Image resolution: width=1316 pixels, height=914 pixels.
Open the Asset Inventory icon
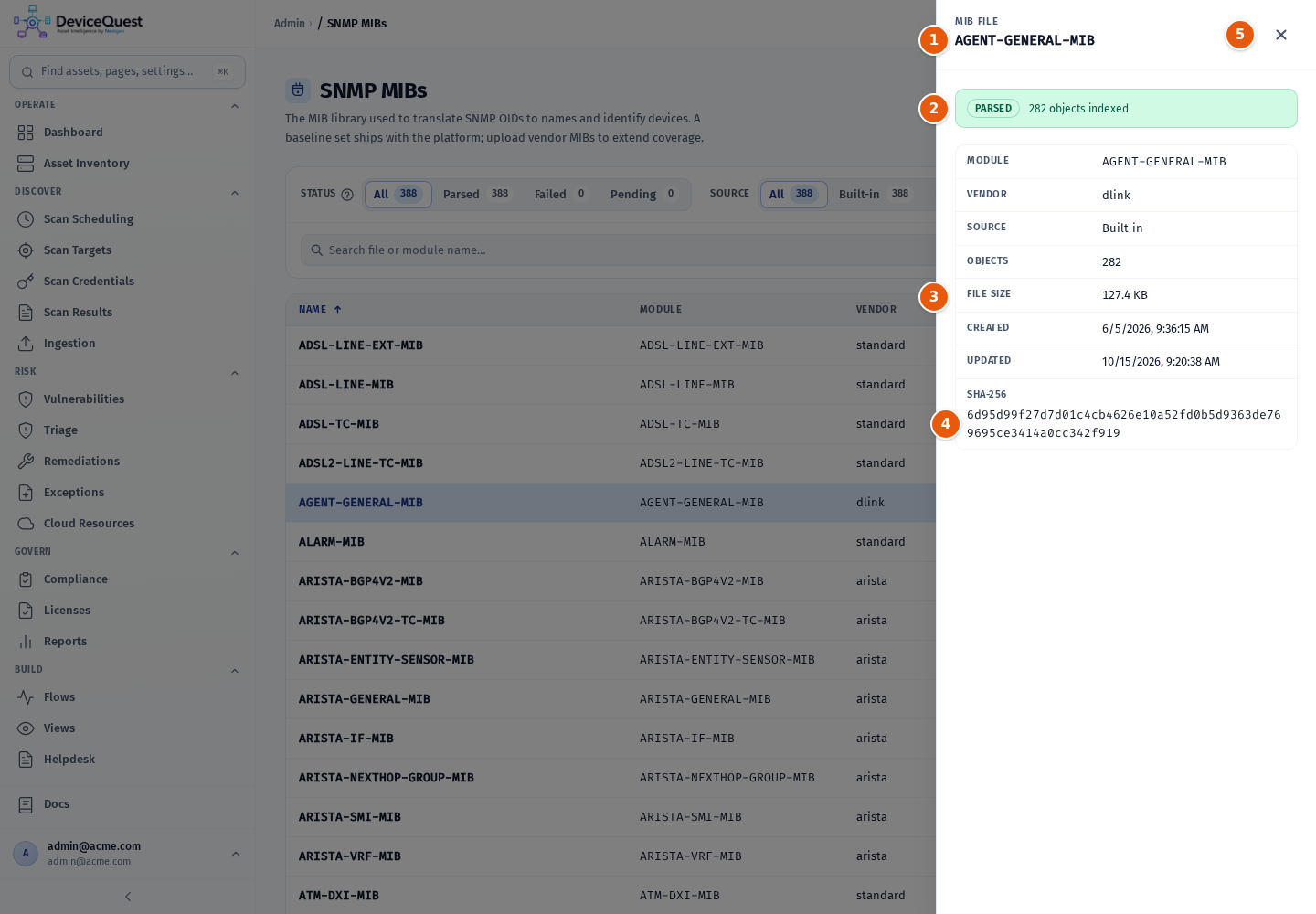pyautogui.click(x=26, y=164)
